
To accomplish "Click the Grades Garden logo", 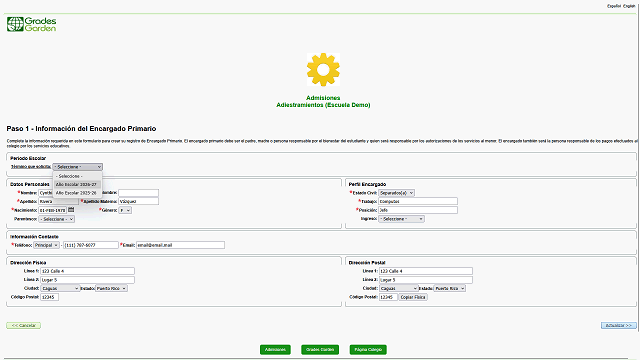I will click(31, 24).
